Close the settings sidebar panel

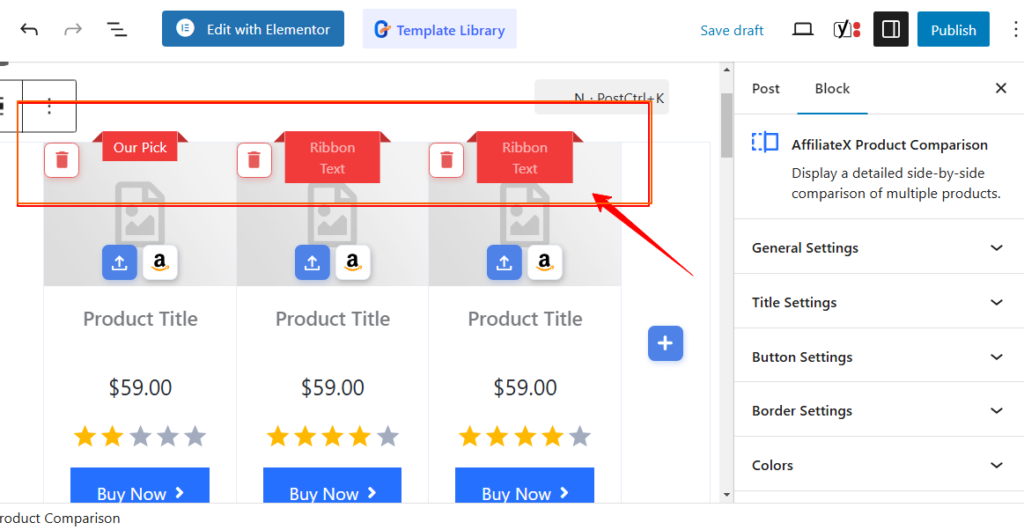1000,88
